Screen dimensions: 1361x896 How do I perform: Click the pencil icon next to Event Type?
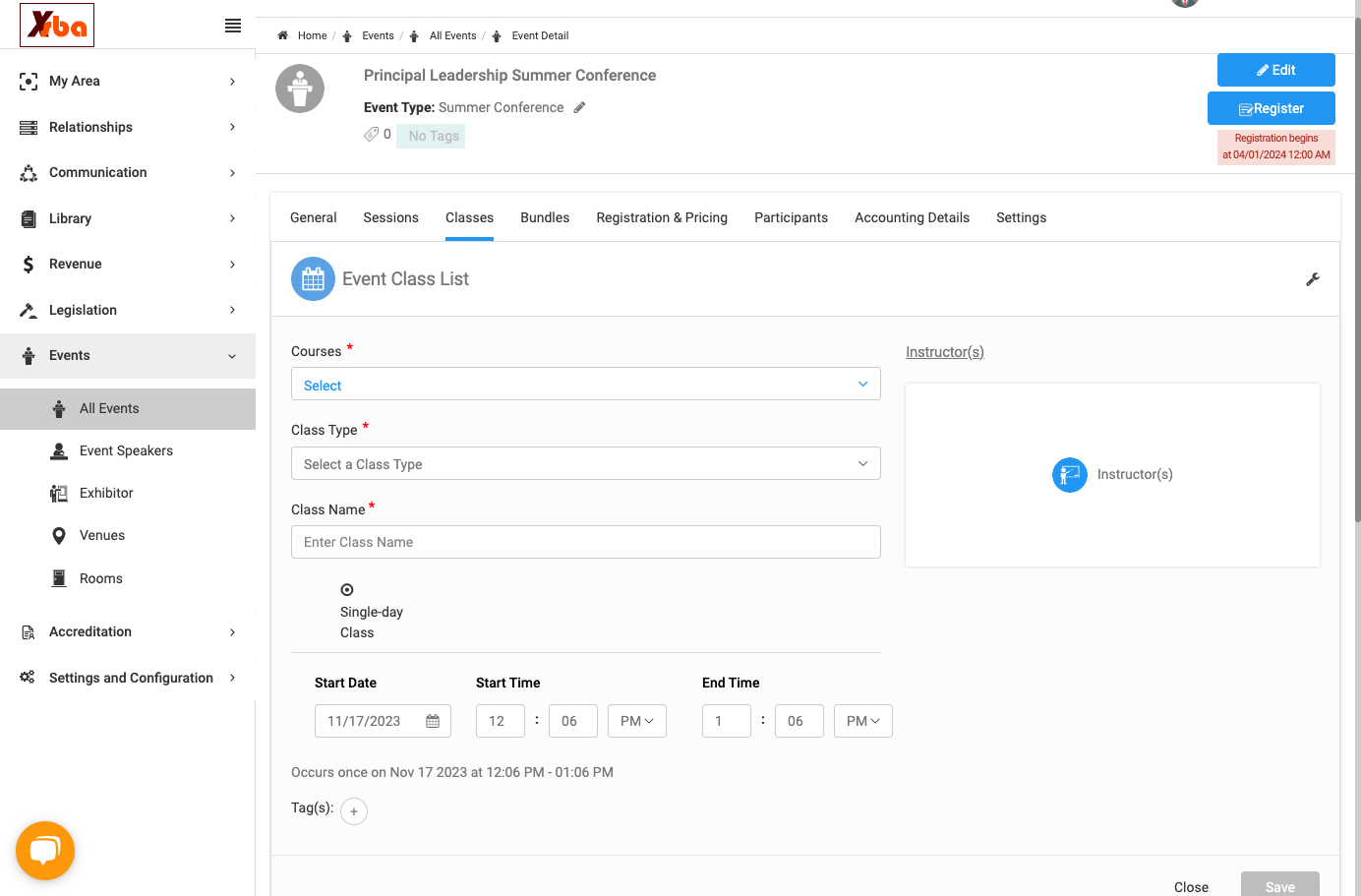pyautogui.click(x=580, y=108)
